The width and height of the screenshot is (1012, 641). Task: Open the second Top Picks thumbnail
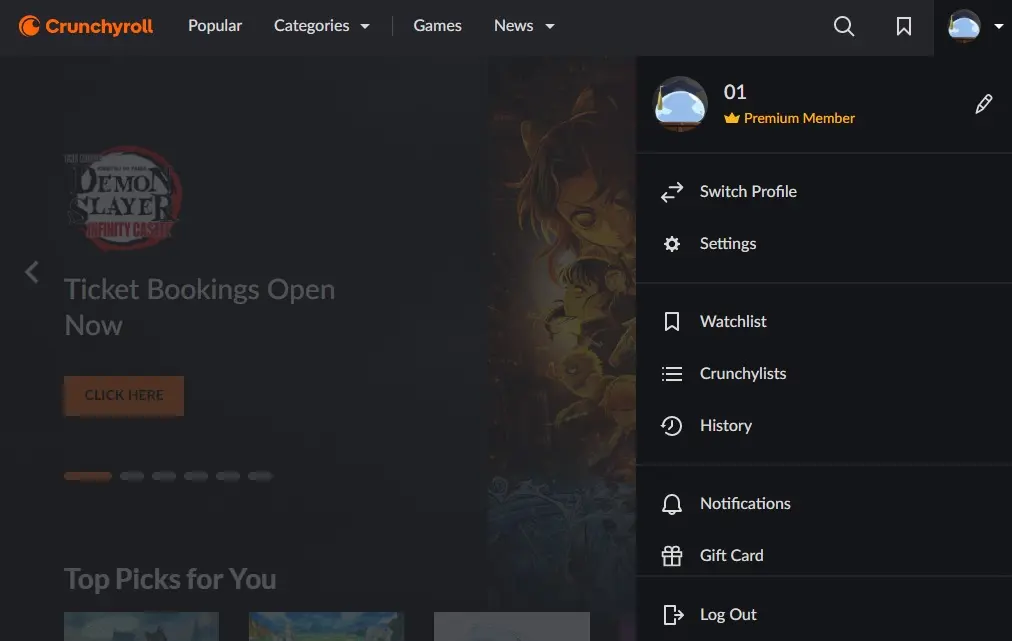(x=327, y=626)
